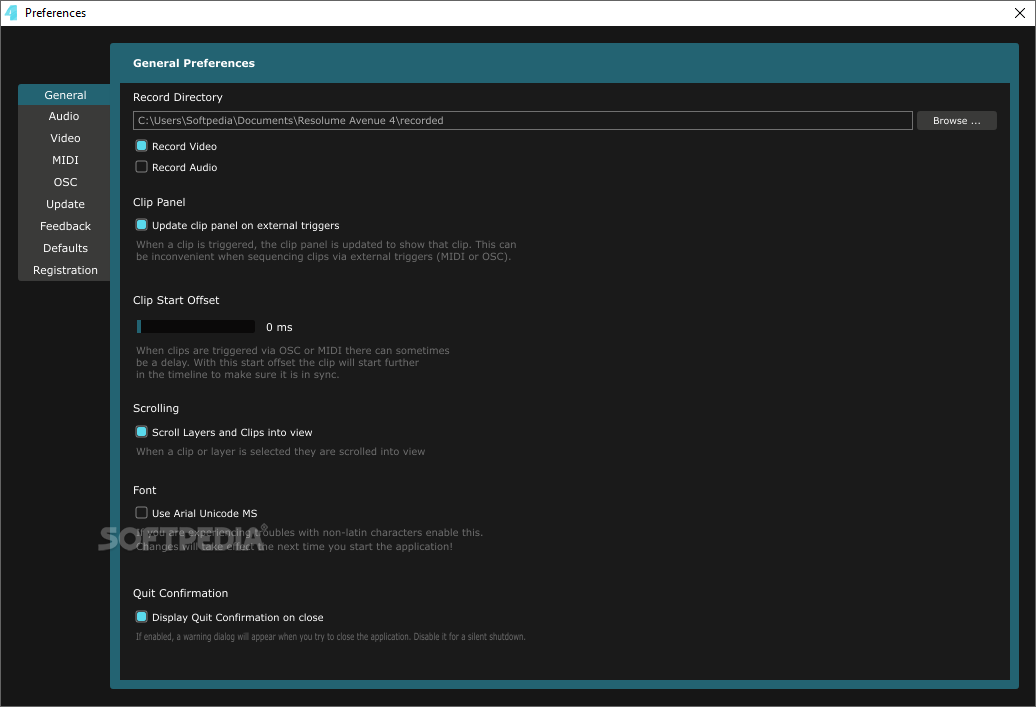This screenshot has height=707, width=1036.
Task: Go to the Feedback preferences tab
Action: point(65,226)
